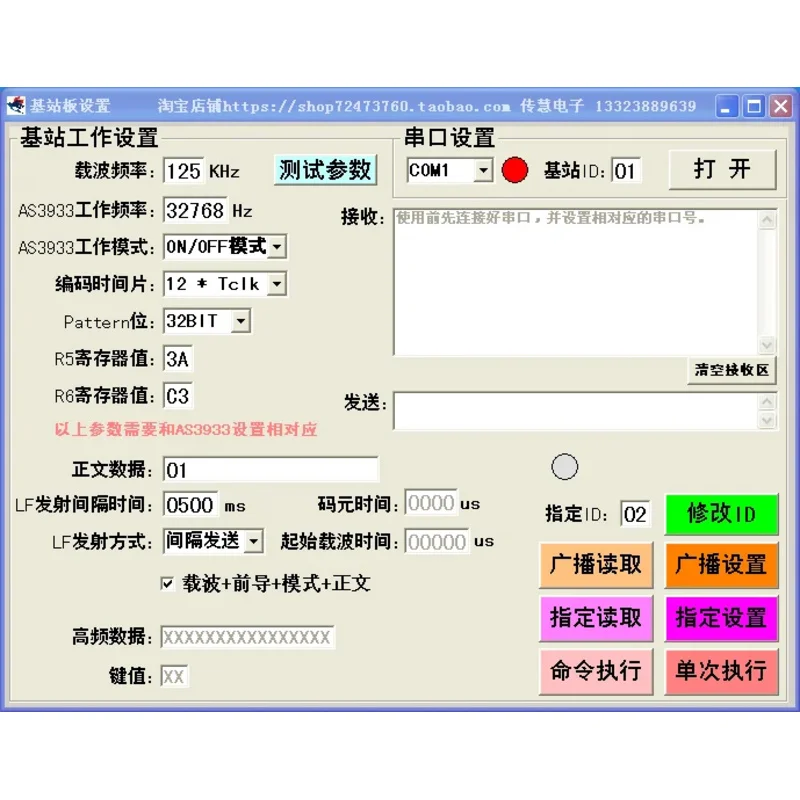This screenshot has height=800, width=800.
Task: Click 载波频率 field showing 125
Action: (184, 170)
